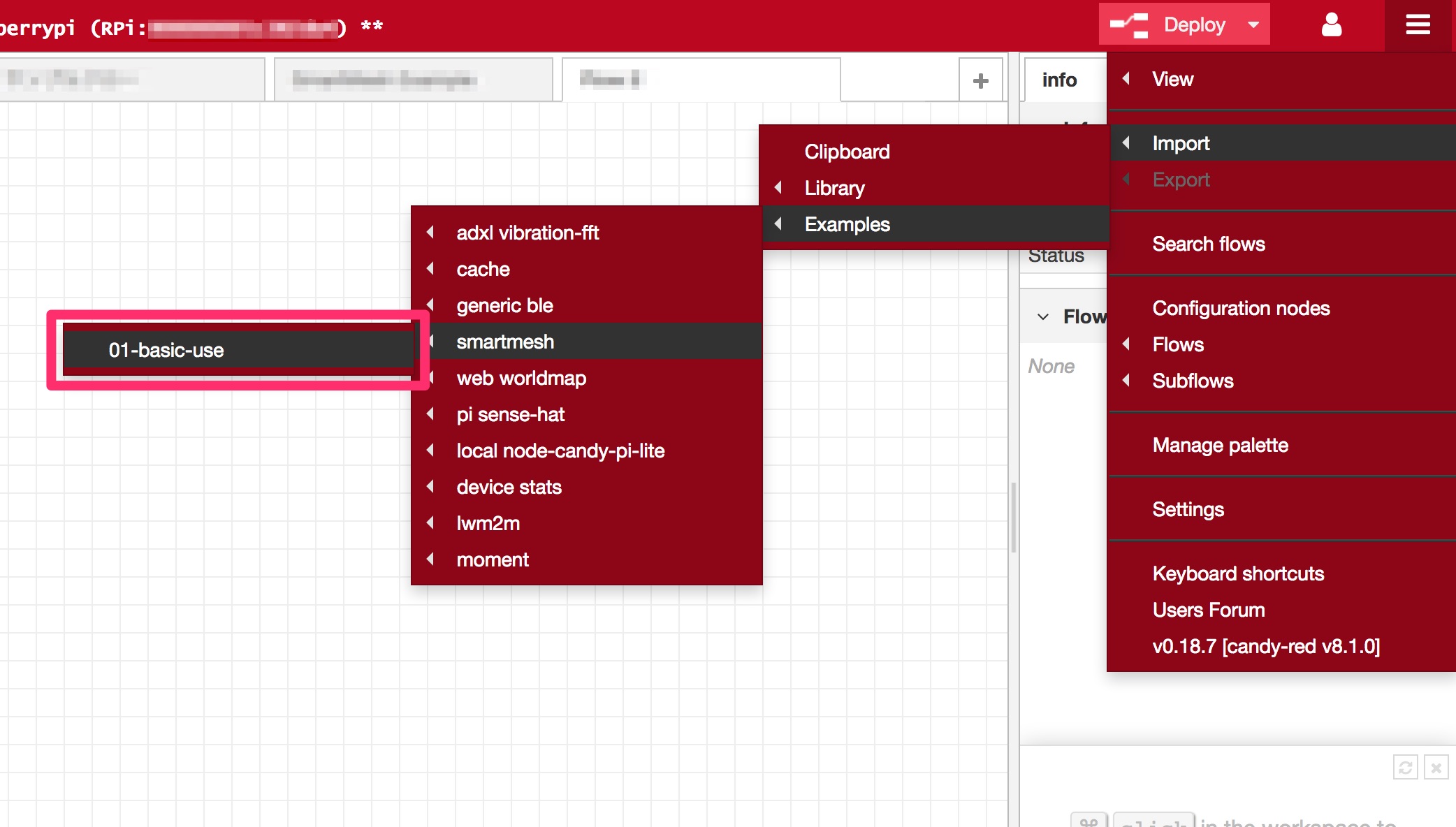
Task: Click the refresh tips icon
Action: [1405, 767]
